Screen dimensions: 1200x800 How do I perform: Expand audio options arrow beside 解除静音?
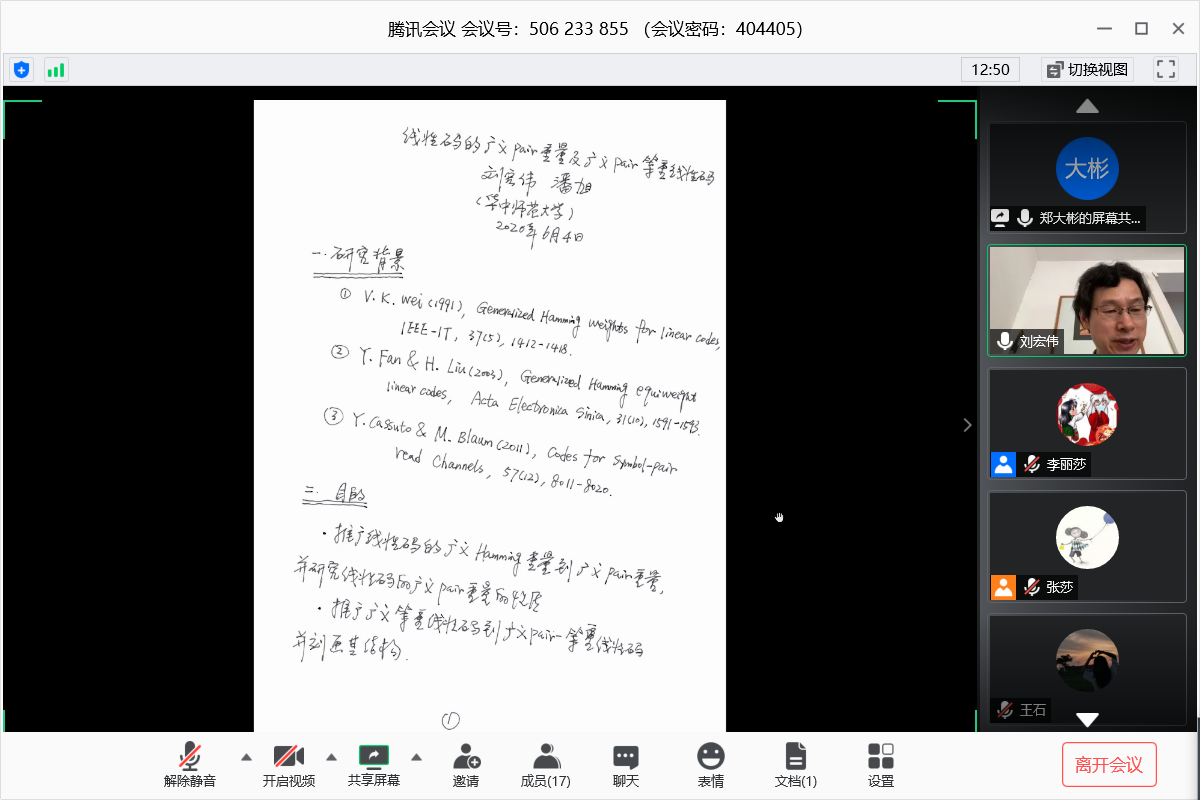(246, 756)
